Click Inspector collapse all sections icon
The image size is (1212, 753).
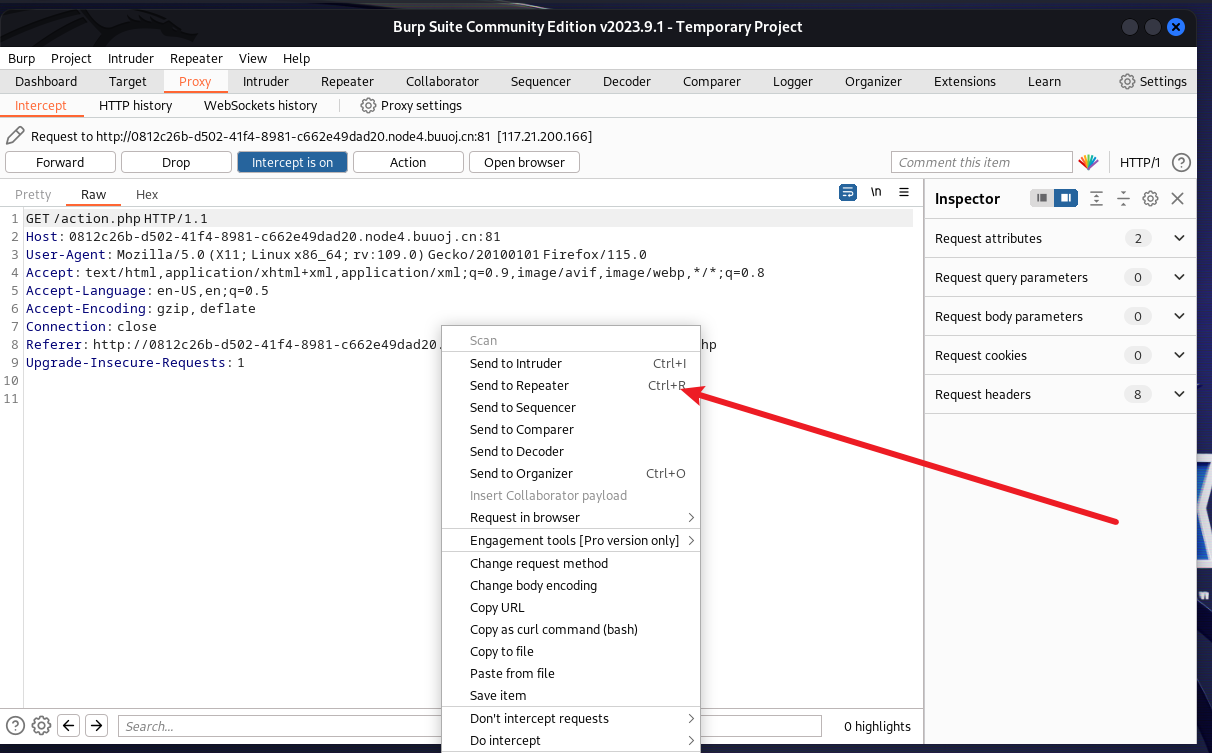[x=1123, y=199]
